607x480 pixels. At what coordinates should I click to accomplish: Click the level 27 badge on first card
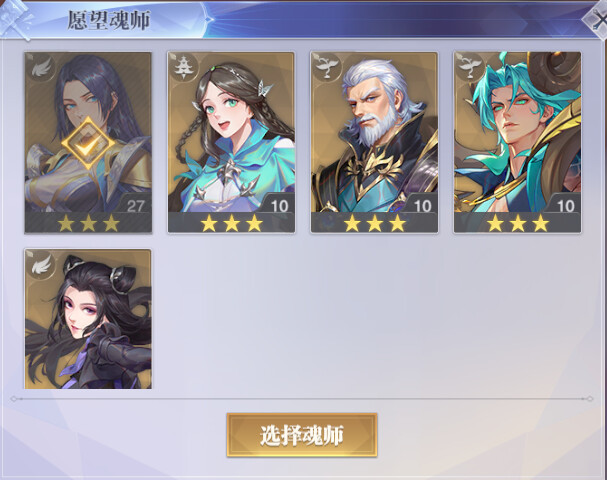[x=135, y=205]
